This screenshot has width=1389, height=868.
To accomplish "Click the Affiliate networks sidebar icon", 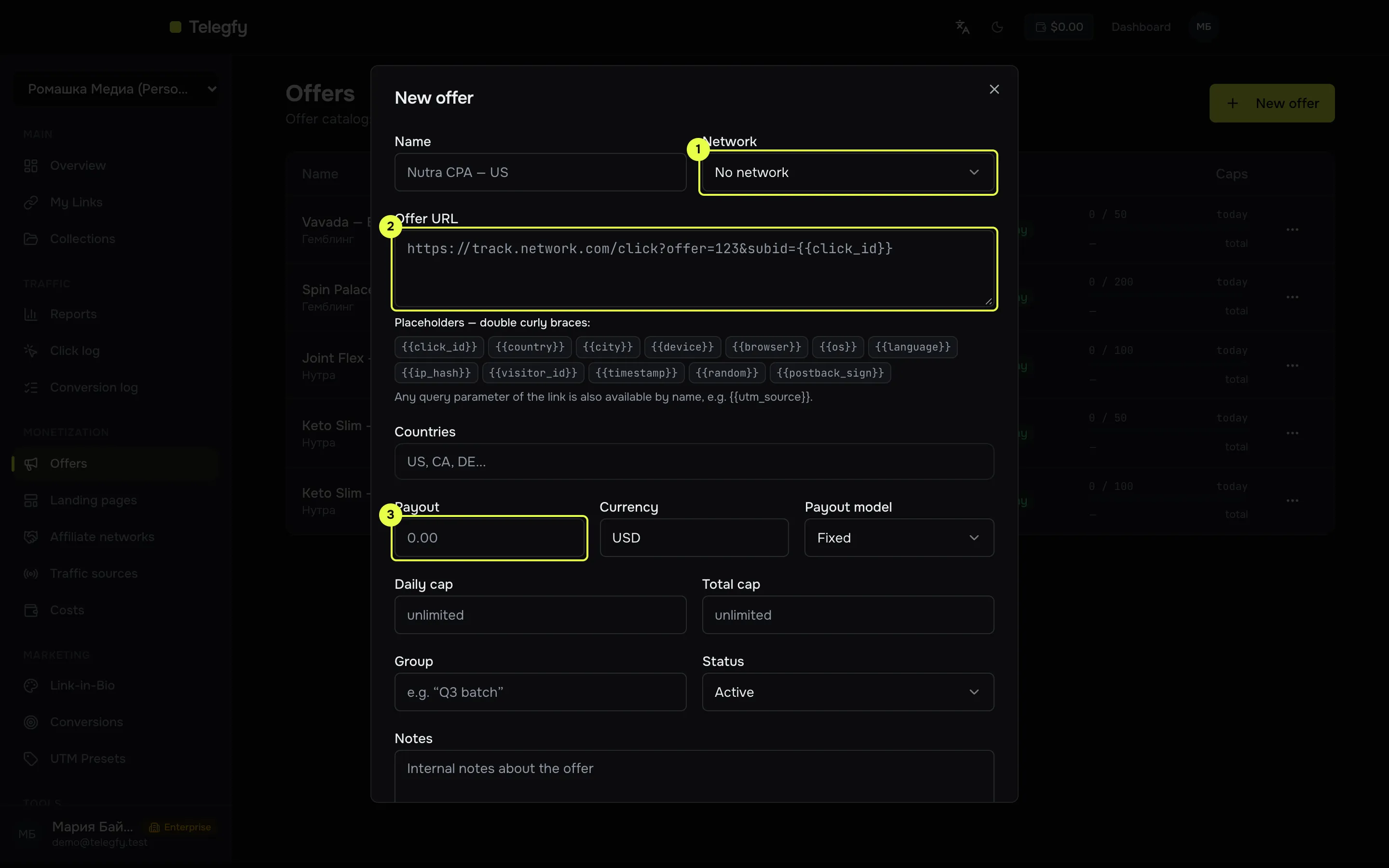I will (x=31, y=537).
